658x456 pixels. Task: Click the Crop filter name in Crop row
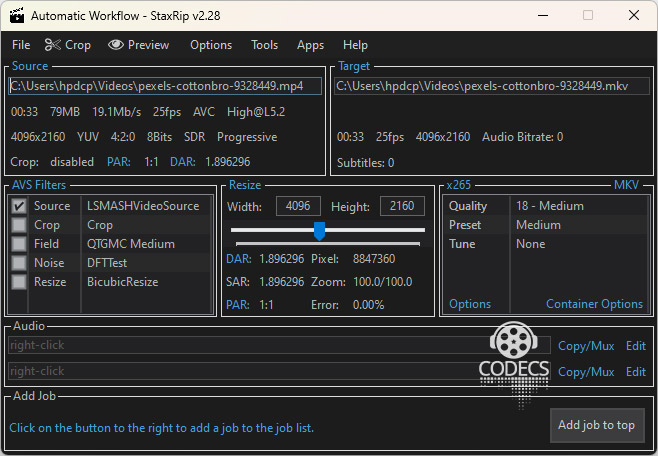point(99,225)
